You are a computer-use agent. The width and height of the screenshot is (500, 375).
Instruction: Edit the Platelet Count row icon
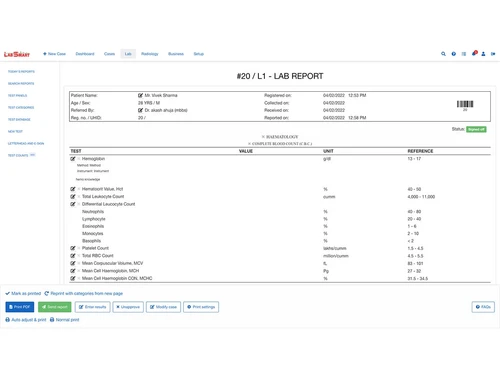tap(73, 248)
